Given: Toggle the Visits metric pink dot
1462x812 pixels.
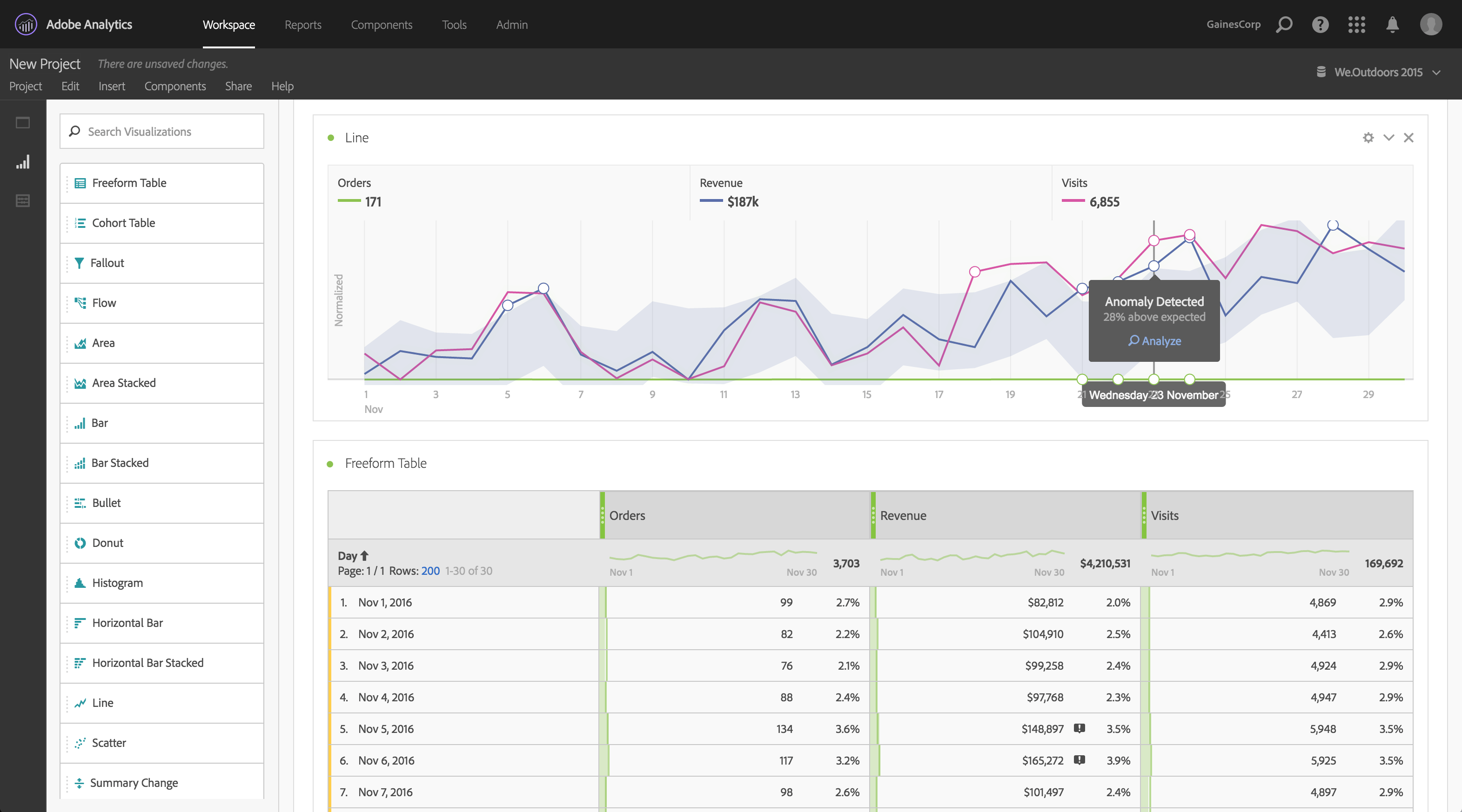Looking at the screenshot, I should click(1069, 202).
